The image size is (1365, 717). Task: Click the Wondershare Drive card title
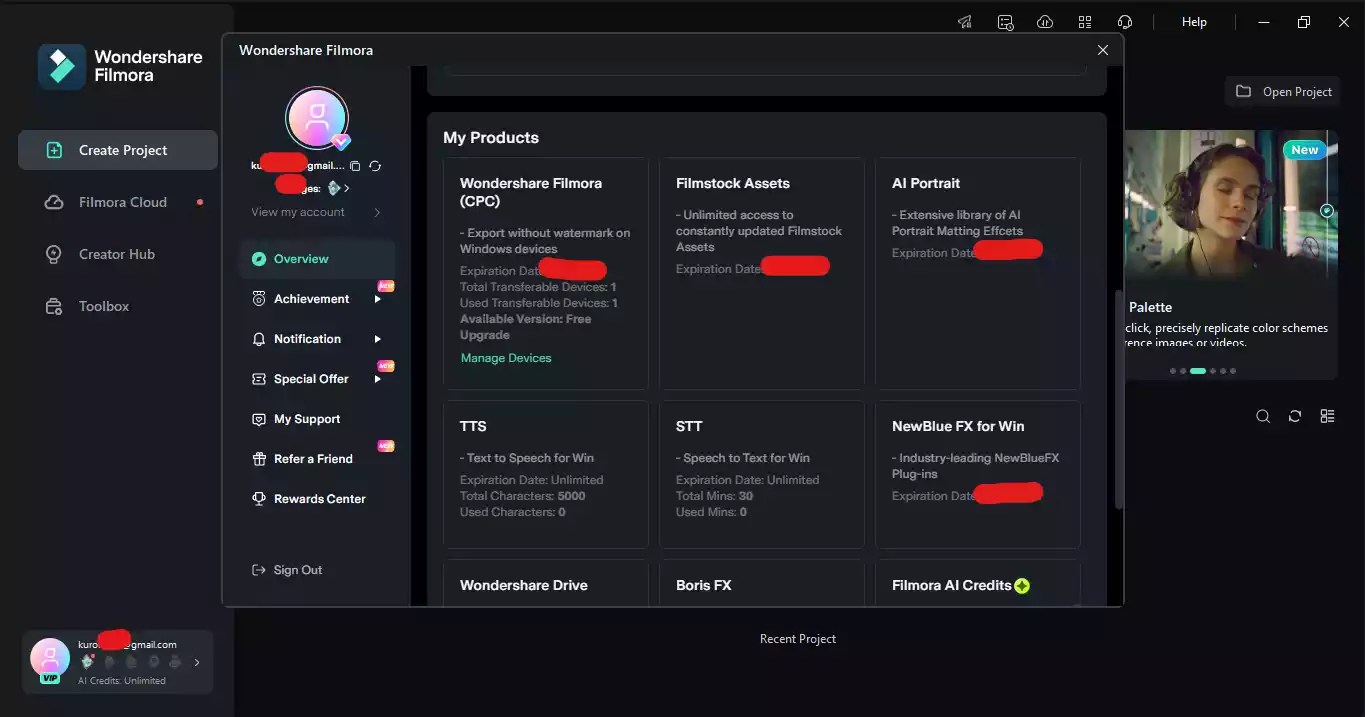coord(524,585)
